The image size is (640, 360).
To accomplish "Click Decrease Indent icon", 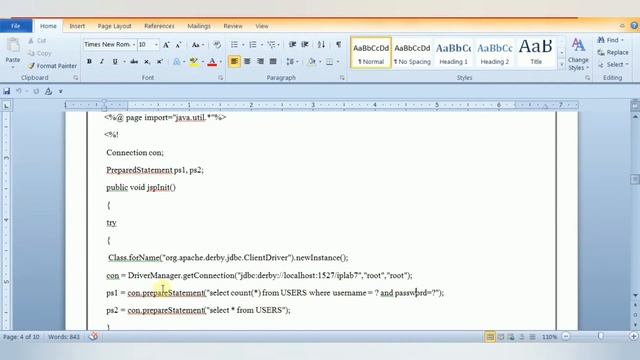I will tap(293, 44).
